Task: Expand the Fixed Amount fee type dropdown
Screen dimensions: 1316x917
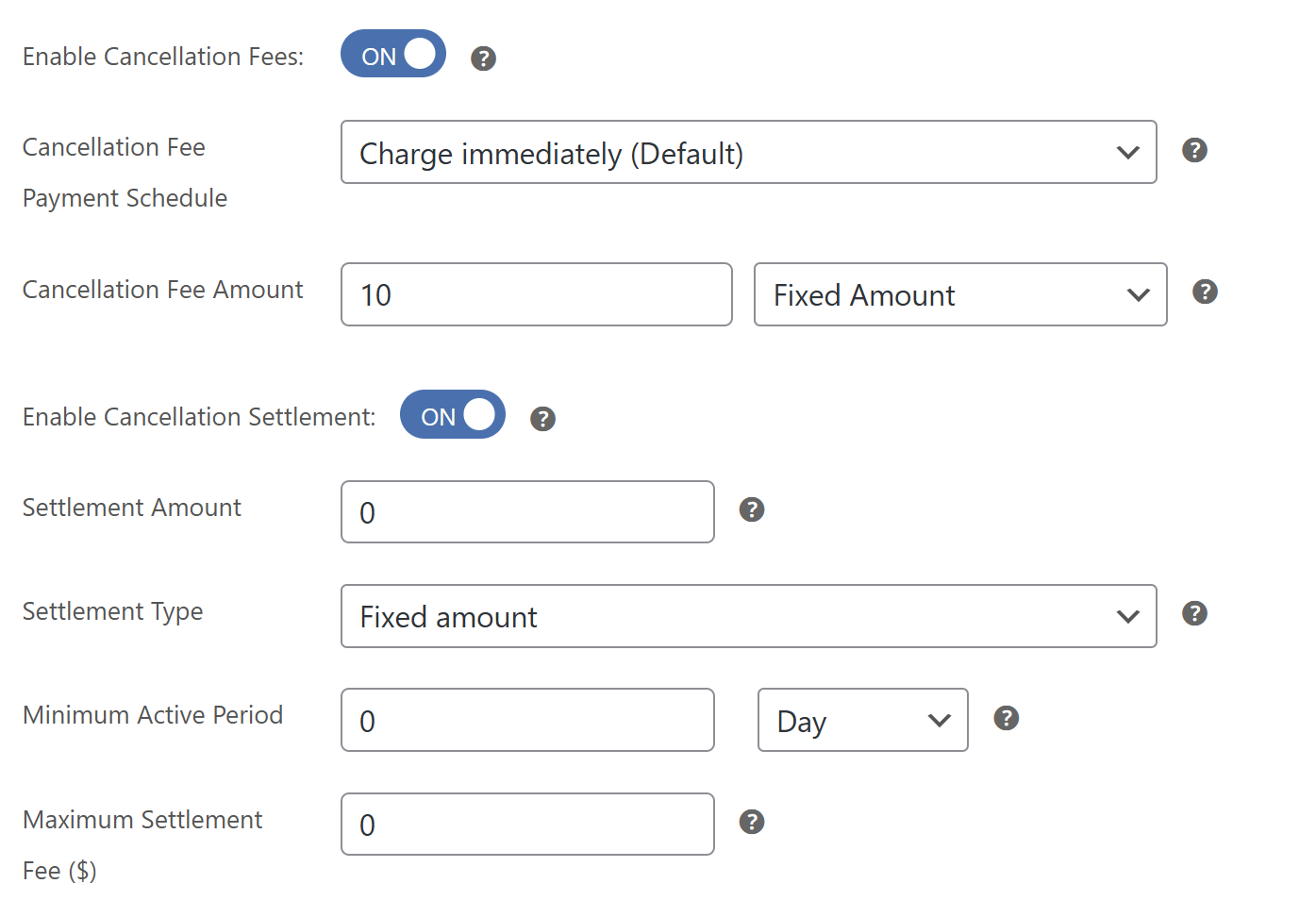Action: click(959, 294)
